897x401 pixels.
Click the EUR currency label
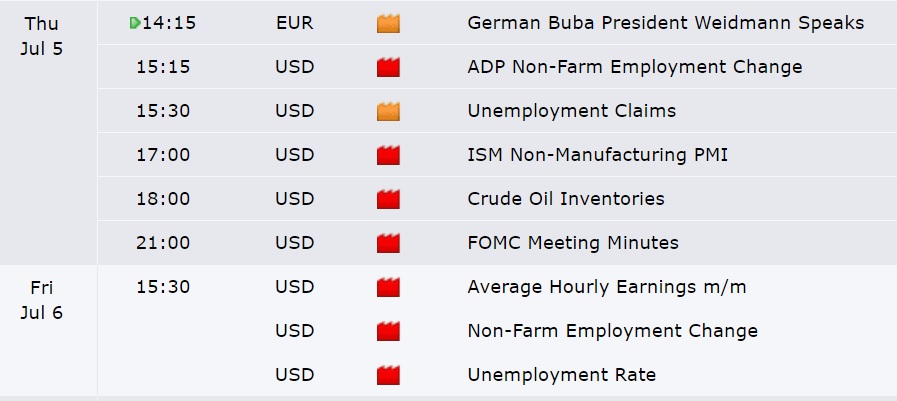tap(294, 23)
